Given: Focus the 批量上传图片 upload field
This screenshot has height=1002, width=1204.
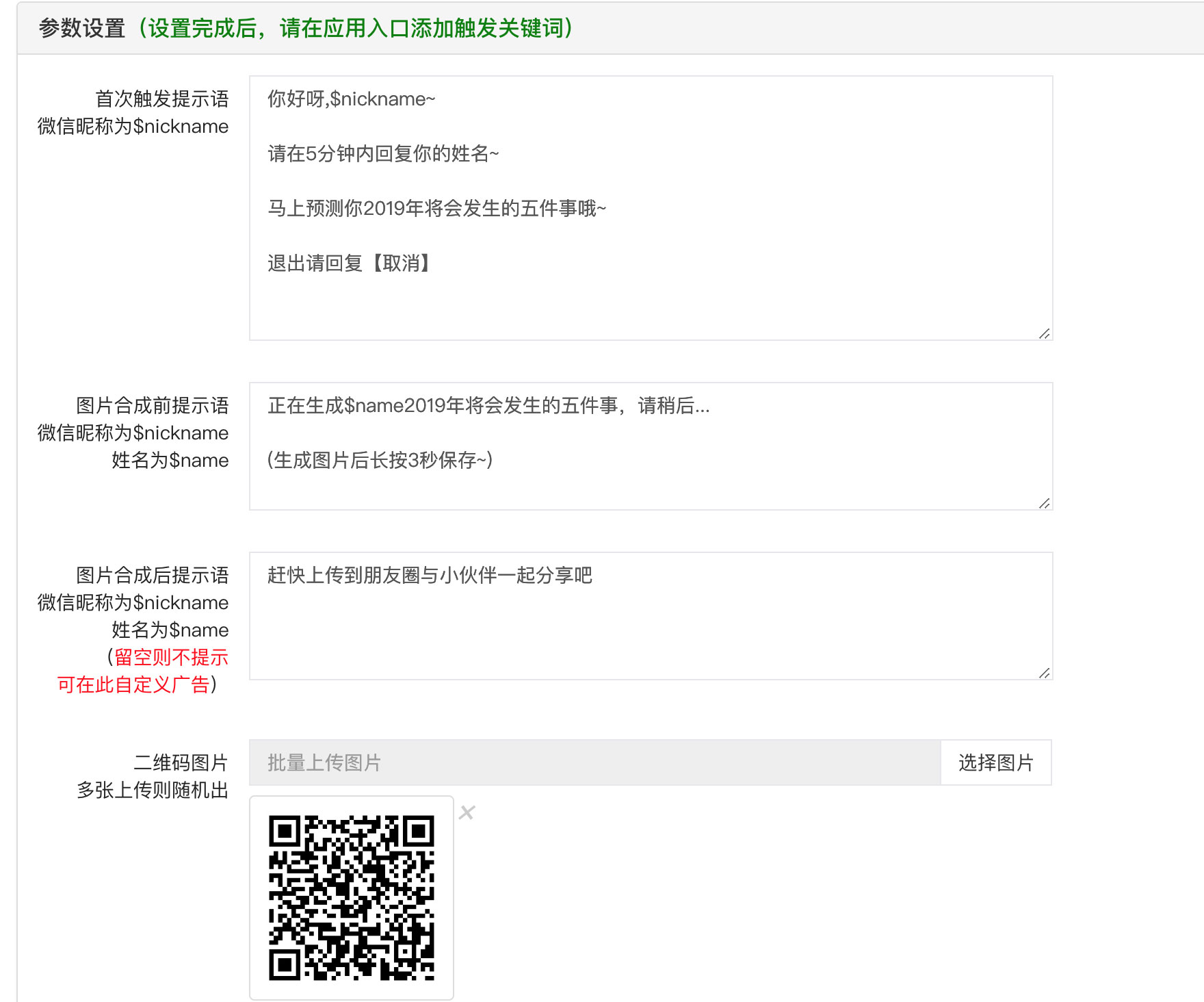Looking at the screenshot, I should click(594, 762).
